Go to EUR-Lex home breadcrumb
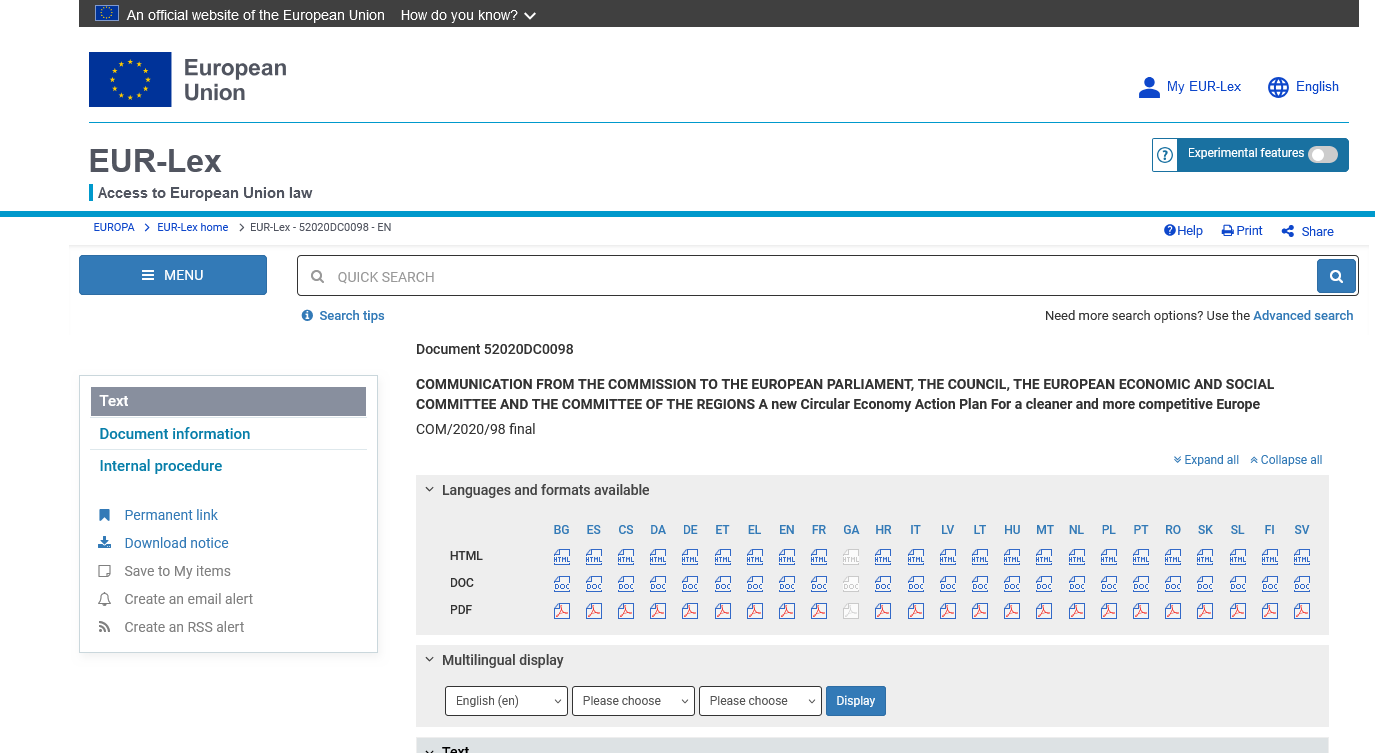This screenshot has height=753, width=1375. (193, 227)
